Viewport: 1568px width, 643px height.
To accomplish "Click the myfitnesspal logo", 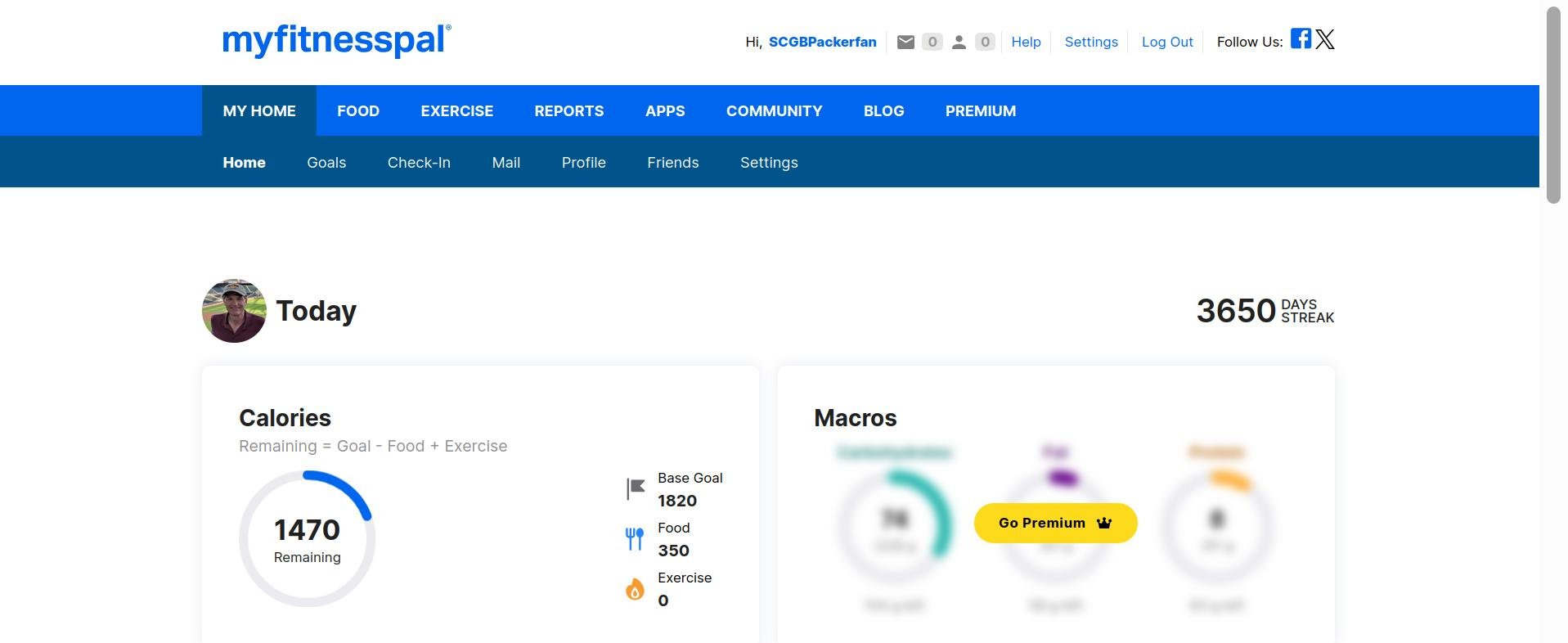I will coord(336,41).
